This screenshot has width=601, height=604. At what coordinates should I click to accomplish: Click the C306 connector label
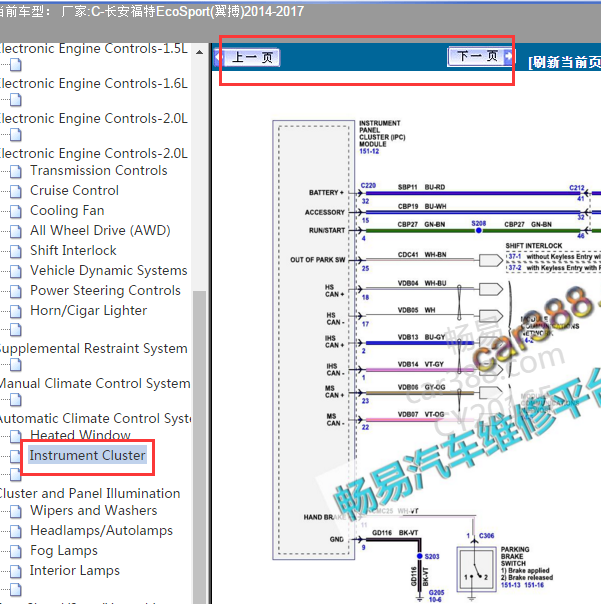click(486, 536)
